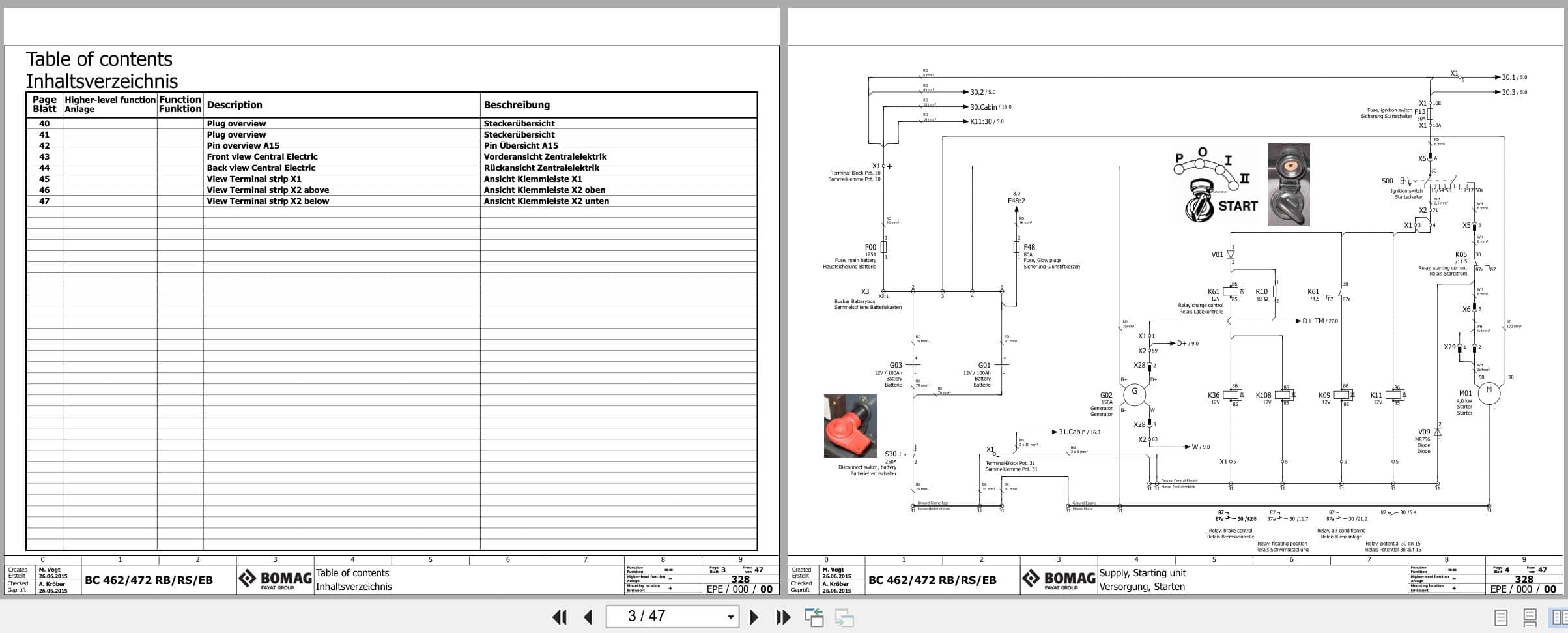Viewport: 1568px width, 633px height.
Task: Switch to single page view mode icon
Action: click(x=1502, y=616)
